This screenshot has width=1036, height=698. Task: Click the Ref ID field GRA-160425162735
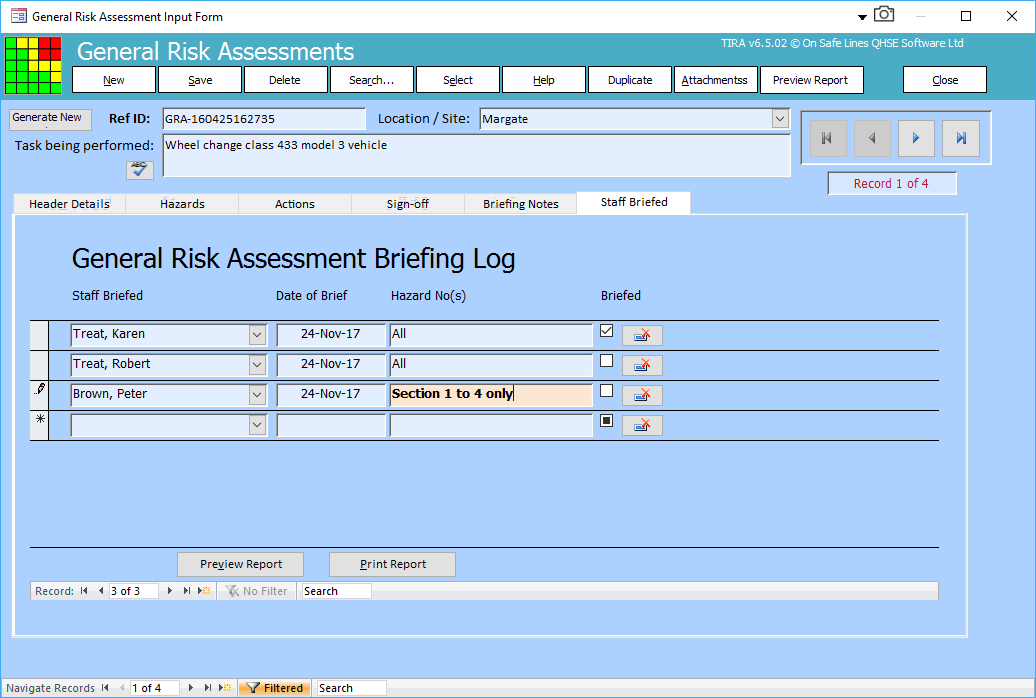(264, 119)
